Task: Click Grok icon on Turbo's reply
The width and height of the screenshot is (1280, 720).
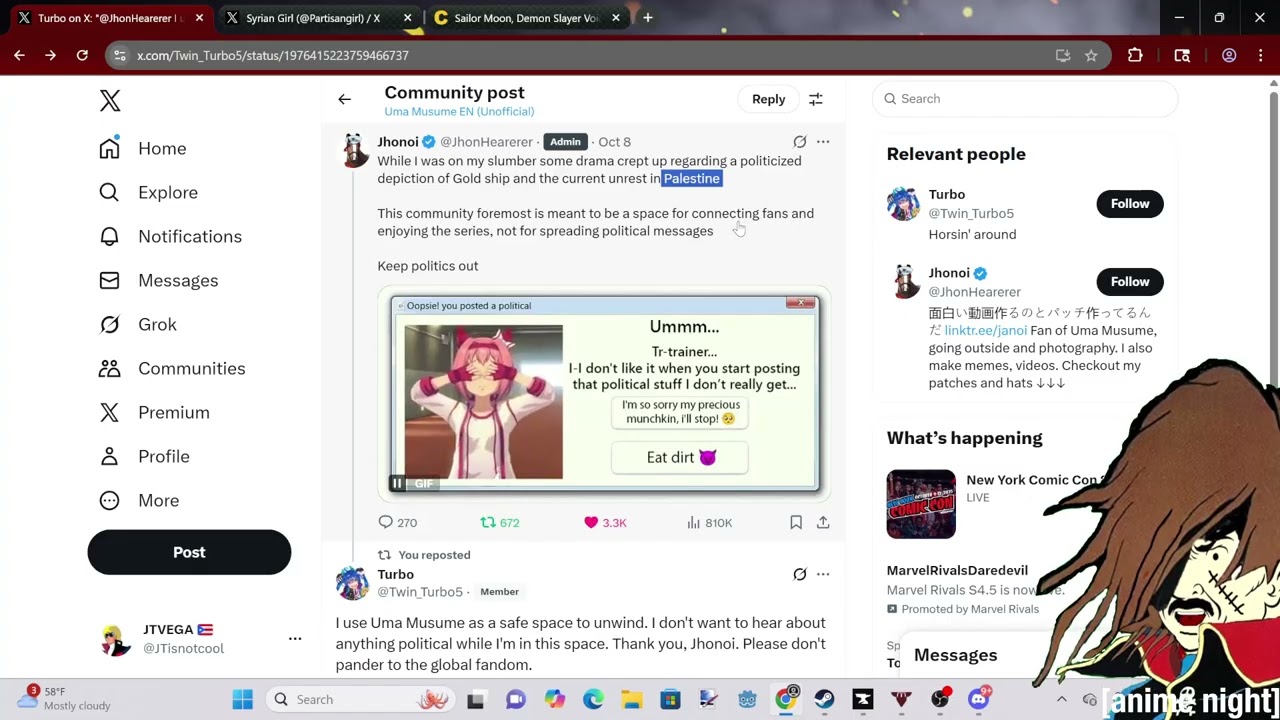Action: [x=800, y=574]
